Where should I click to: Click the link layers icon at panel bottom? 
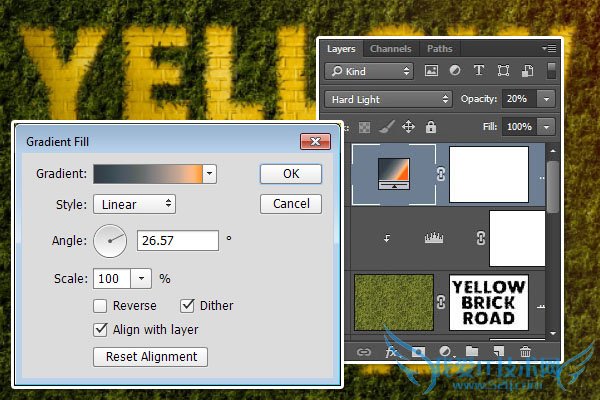[364, 352]
